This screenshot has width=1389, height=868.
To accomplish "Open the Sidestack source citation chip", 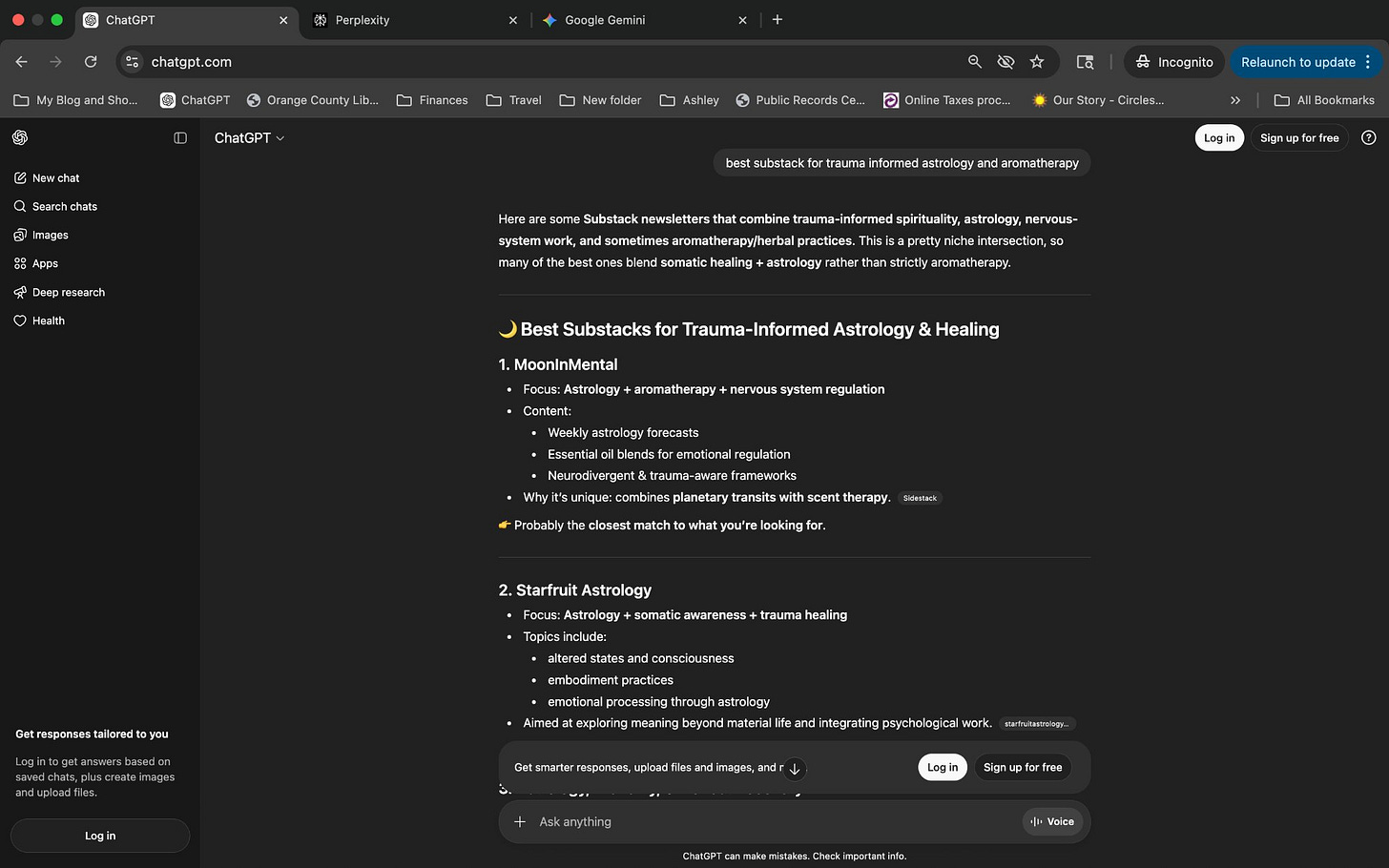I will [921, 498].
